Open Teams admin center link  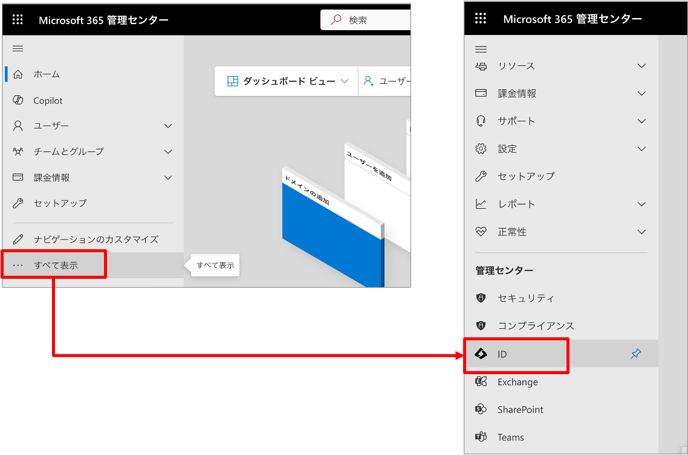click(561, 437)
